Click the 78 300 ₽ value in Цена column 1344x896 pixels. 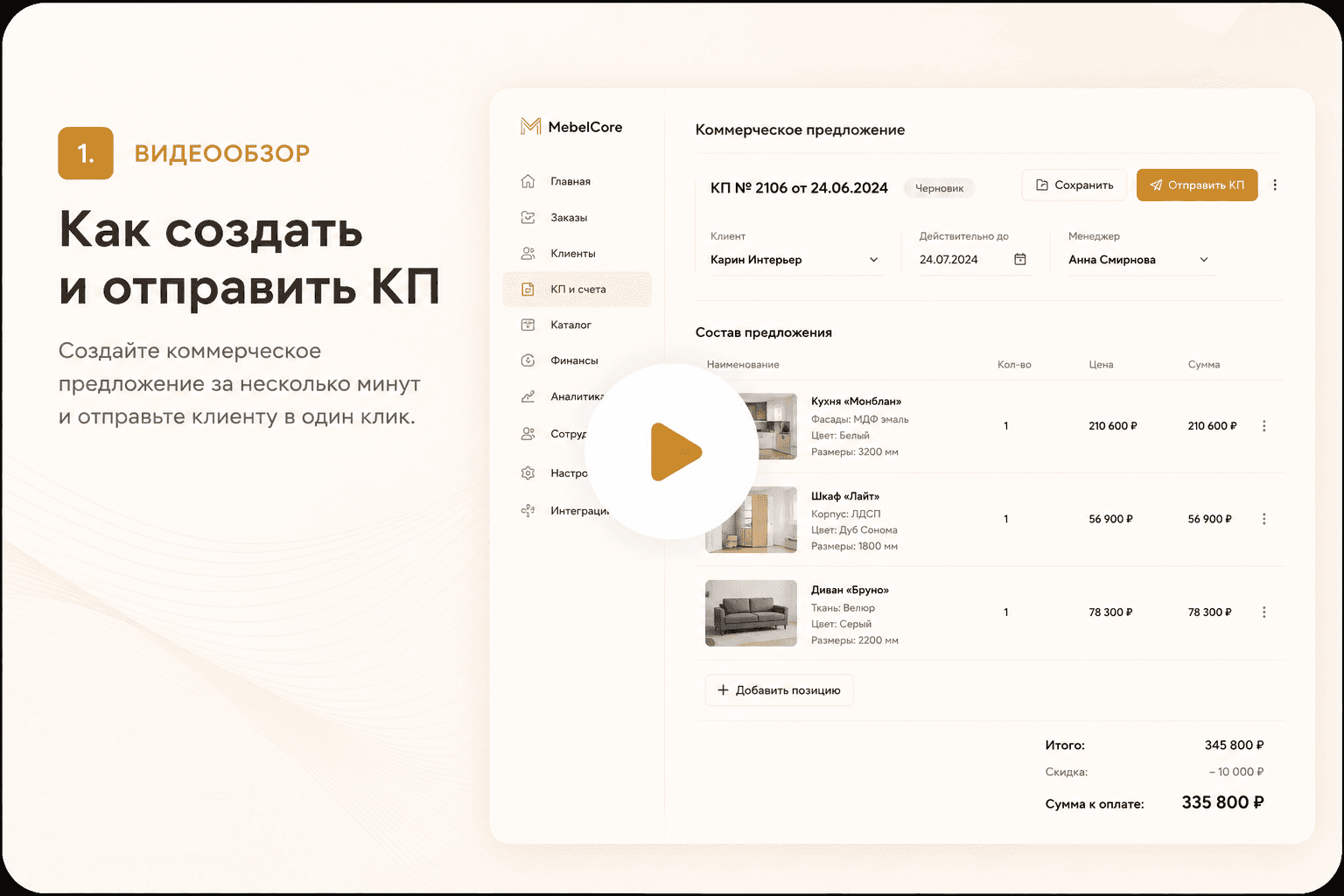pos(1110,612)
